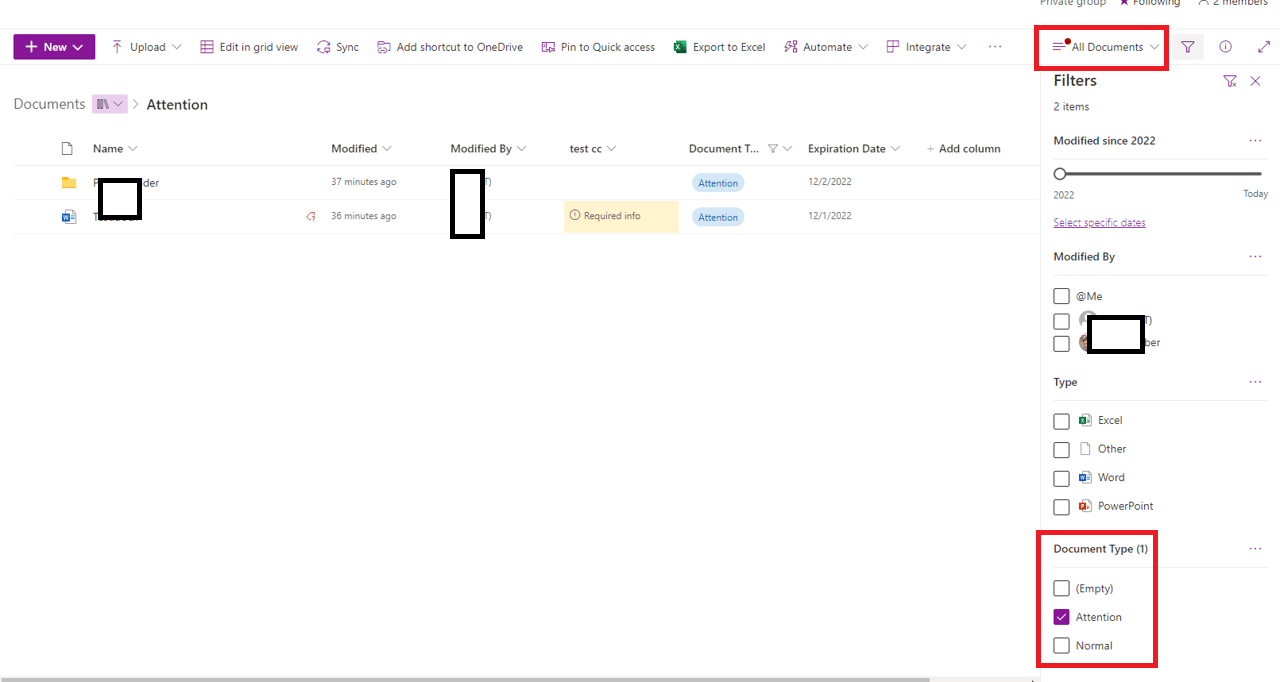The height and width of the screenshot is (682, 1280).
Task: Click the Word document icon in second row
Action: pyautogui.click(x=69, y=216)
